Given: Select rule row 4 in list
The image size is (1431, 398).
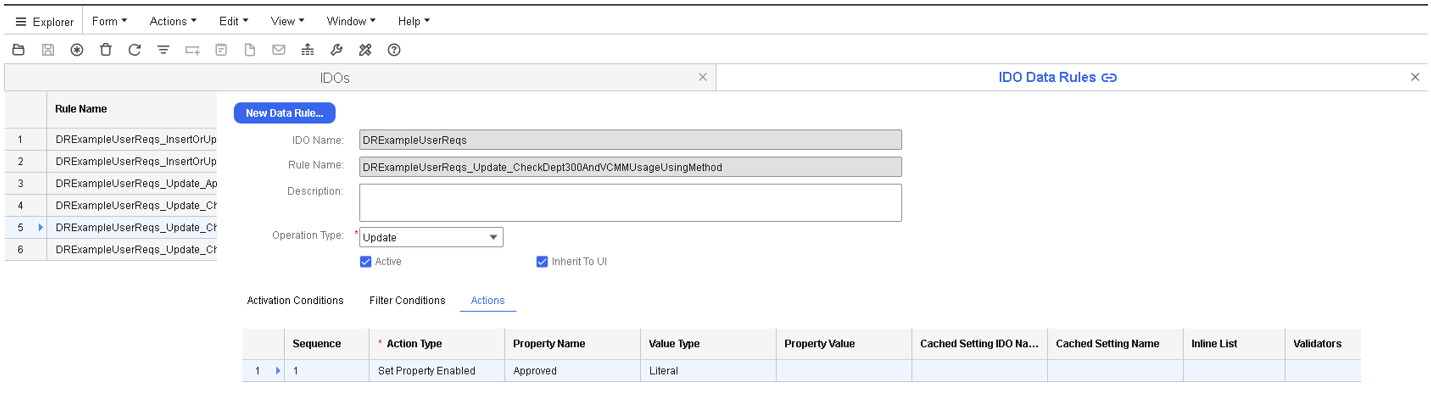Looking at the screenshot, I should 111,205.
